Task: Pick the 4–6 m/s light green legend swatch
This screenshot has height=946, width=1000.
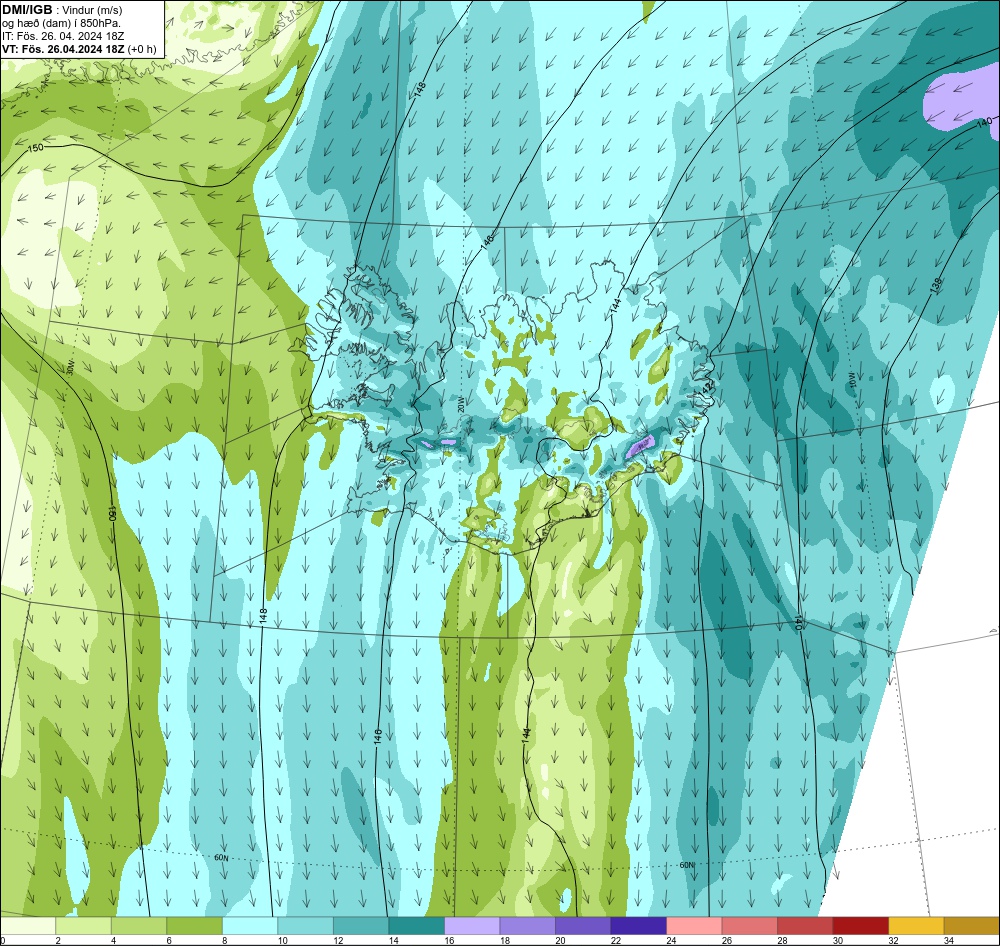Action: tap(139, 926)
